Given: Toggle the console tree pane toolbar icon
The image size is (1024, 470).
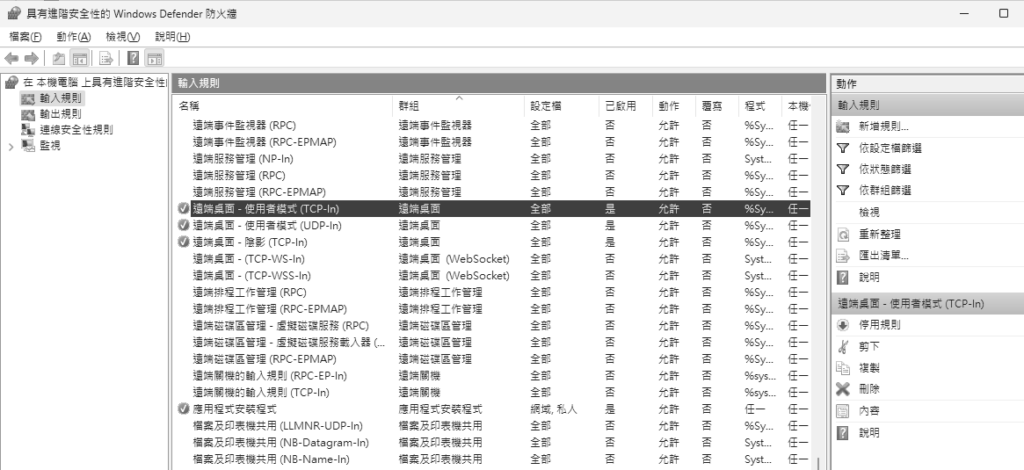Looking at the screenshot, I should click(x=80, y=59).
